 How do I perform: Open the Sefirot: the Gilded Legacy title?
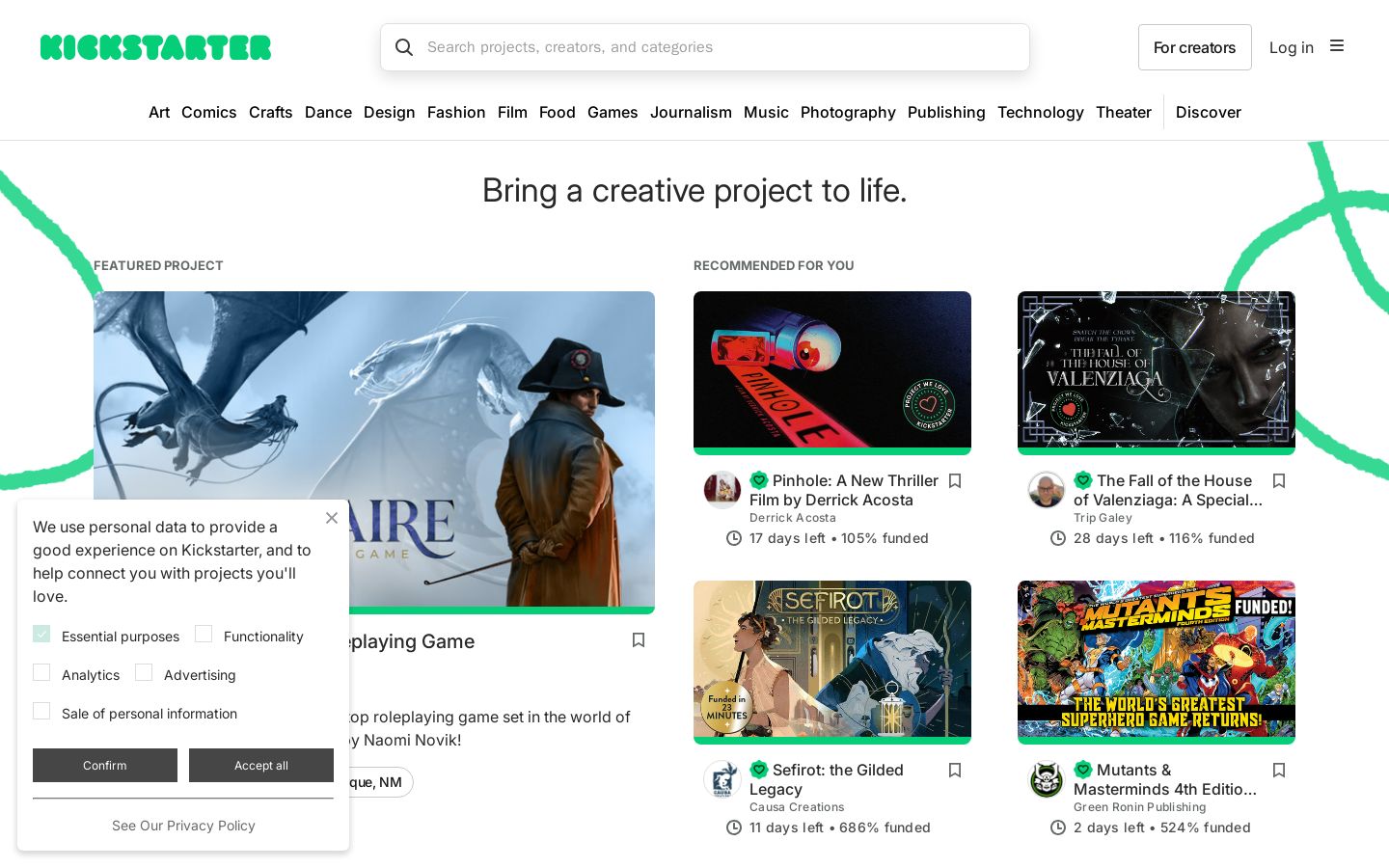827,779
